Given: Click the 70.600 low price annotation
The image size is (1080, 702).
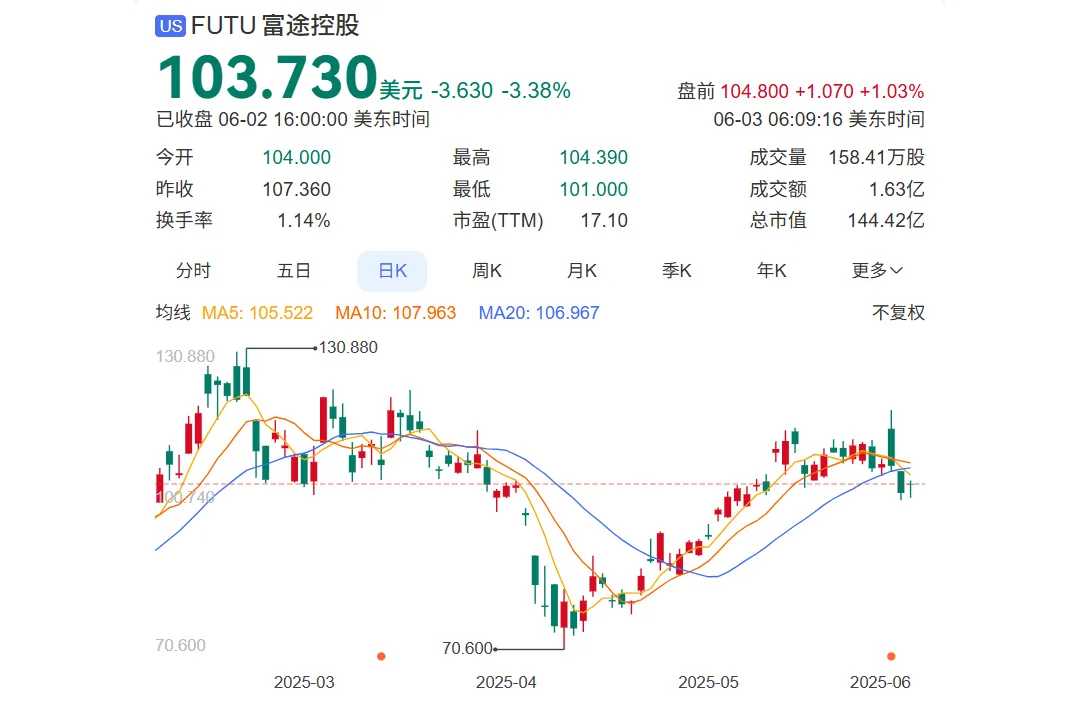Looking at the screenshot, I should pos(467,648).
